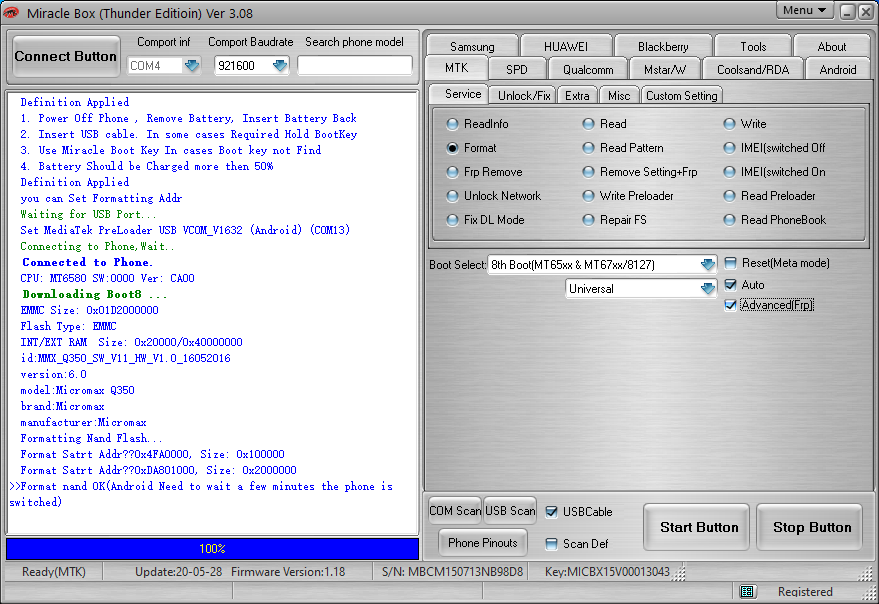Click the status bar grid icon beside Registered
The height and width of the screenshot is (604, 879).
tap(746, 592)
